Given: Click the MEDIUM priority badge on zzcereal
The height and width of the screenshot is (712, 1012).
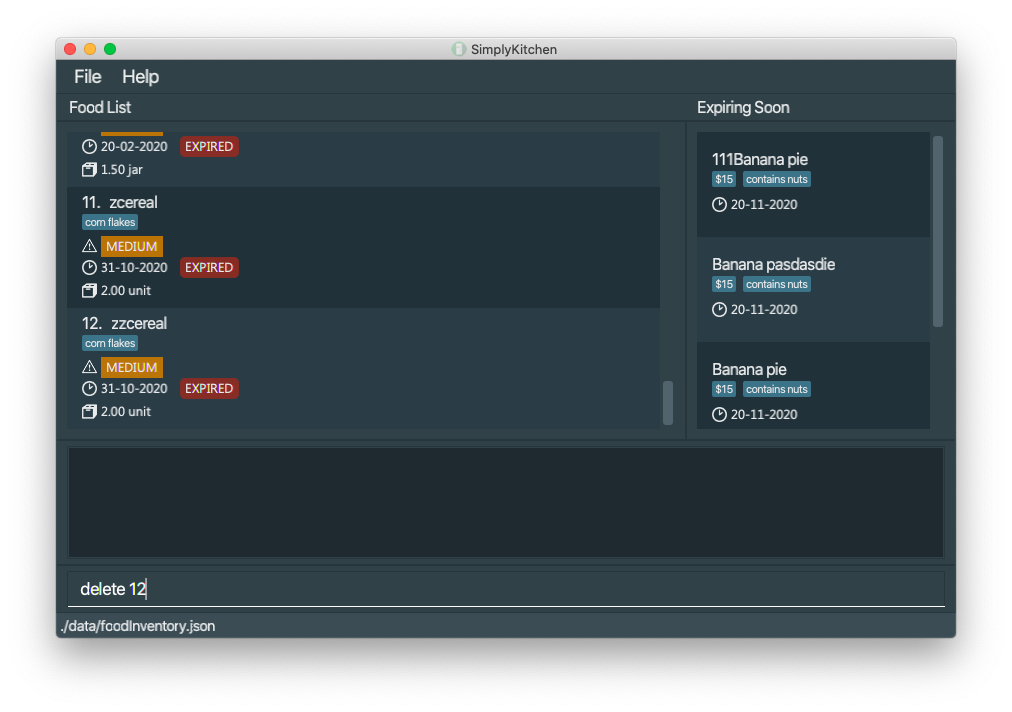Looking at the screenshot, I should tap(132, 367).
